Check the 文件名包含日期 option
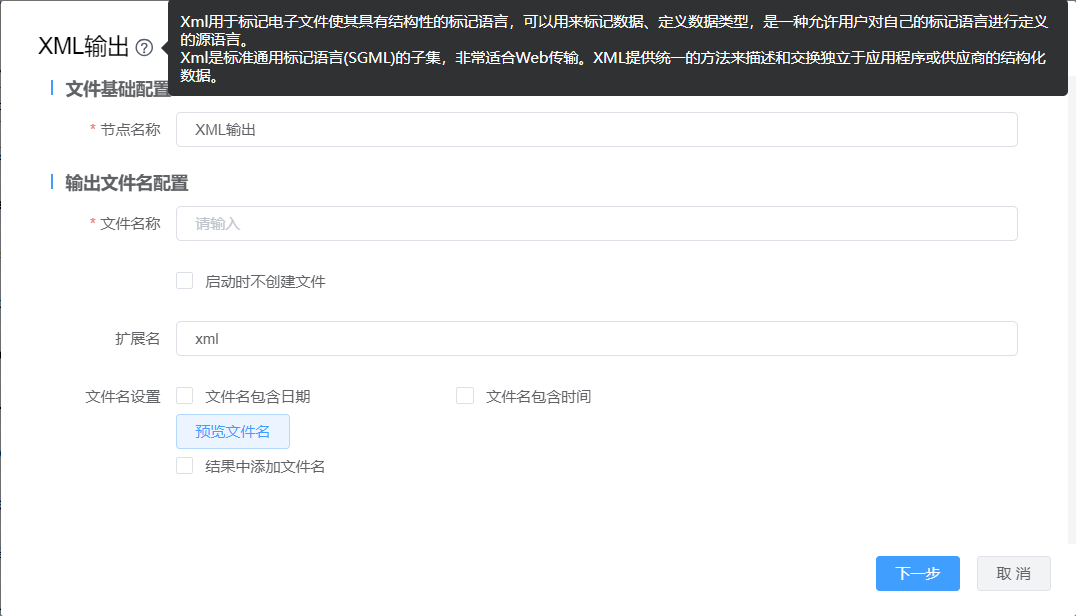The width and height of the screenshot is (1076, 616). 185,396
